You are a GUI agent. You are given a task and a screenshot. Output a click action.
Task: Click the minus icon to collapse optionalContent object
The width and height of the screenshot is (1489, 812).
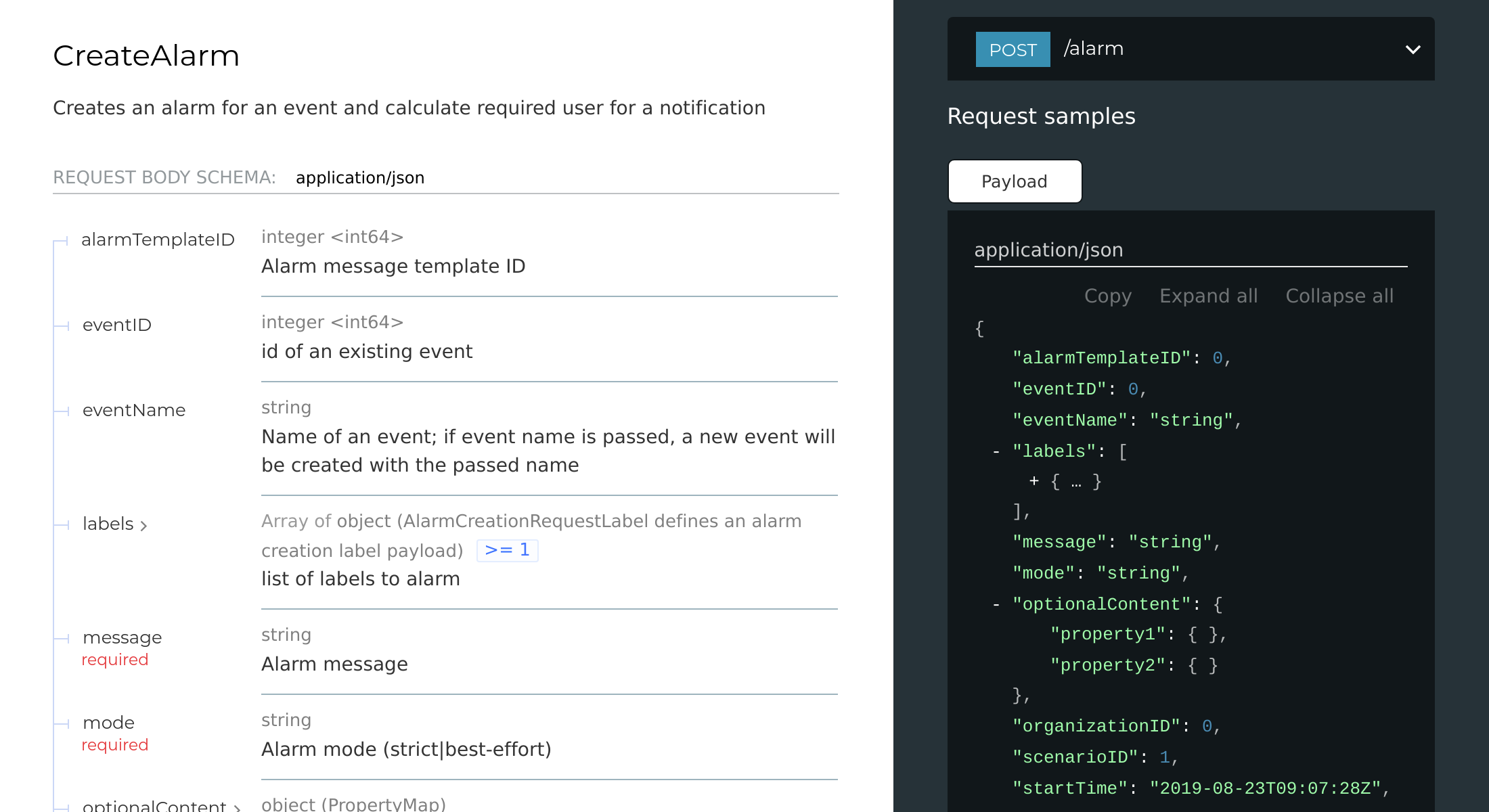[x=995, y=604]
